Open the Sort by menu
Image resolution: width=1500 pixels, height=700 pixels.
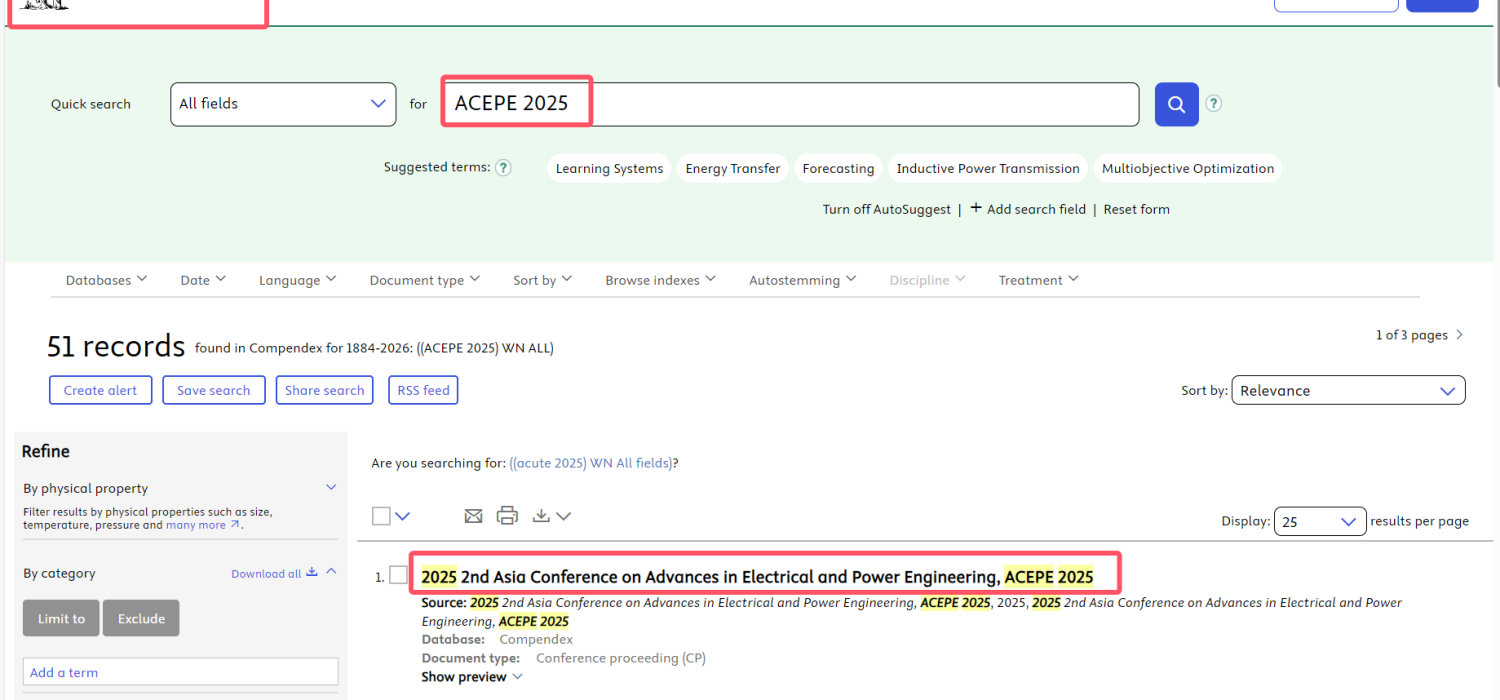pyautogui.click(x=542, y=280)
